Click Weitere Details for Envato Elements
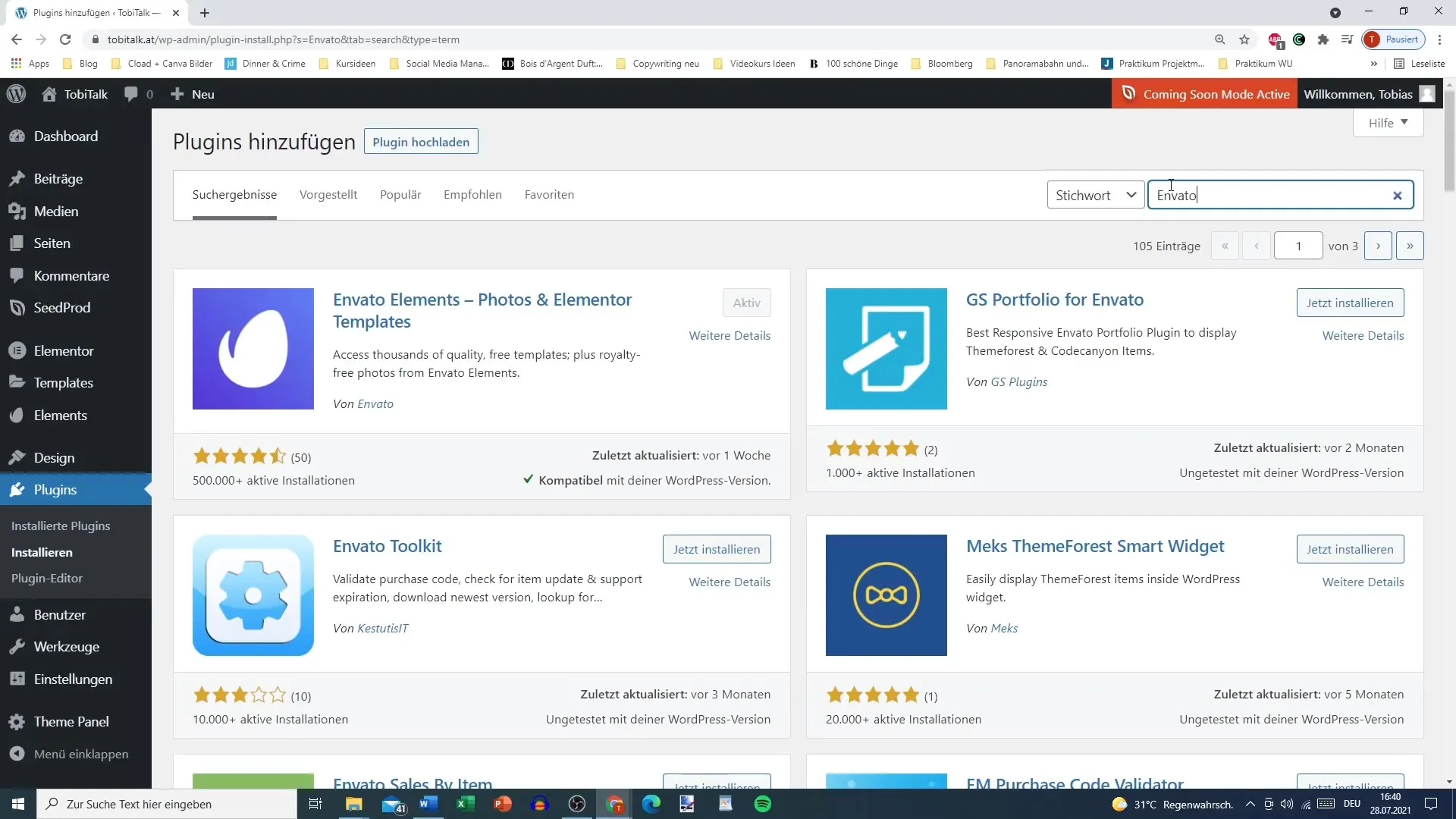1456x819 pixels. coord(728,335)
